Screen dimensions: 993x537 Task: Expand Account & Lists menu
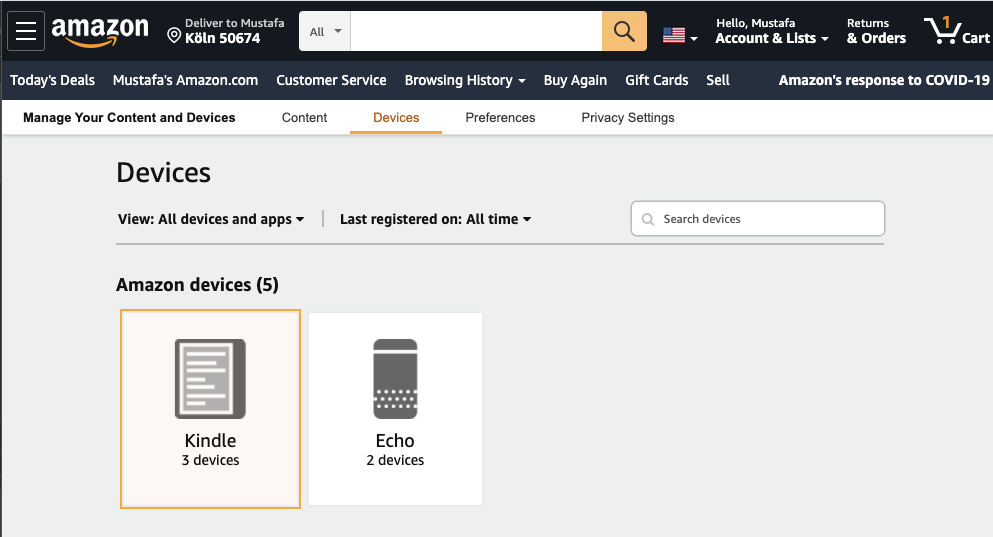click(771, 31)
